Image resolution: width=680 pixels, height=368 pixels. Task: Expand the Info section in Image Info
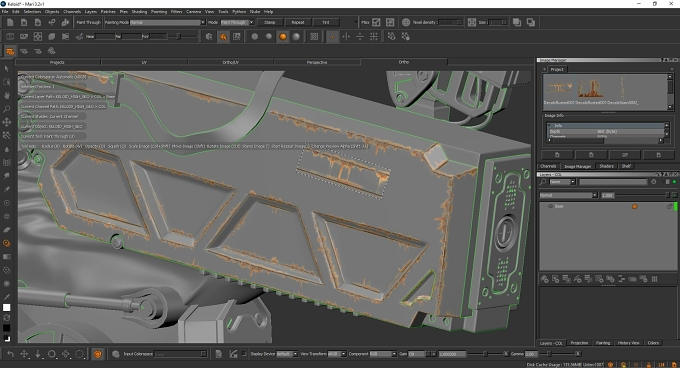coord(549,126)
